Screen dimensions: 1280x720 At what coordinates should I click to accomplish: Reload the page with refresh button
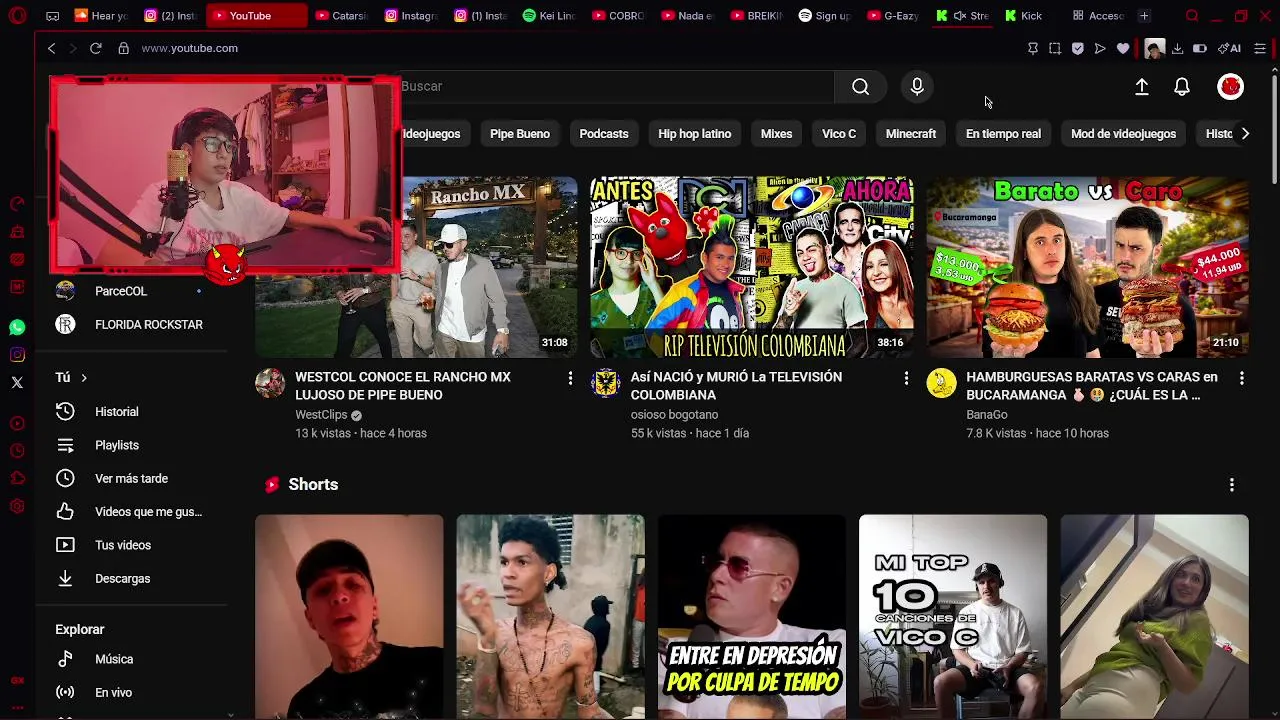pos(95,48)
